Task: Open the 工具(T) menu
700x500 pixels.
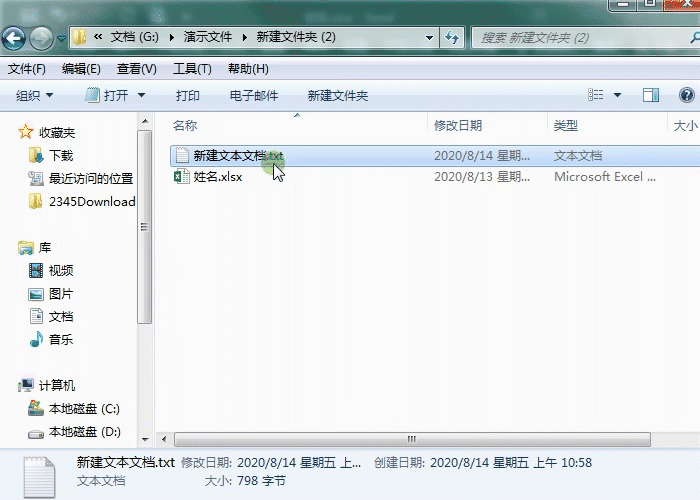Action: (x=192, y=69)
